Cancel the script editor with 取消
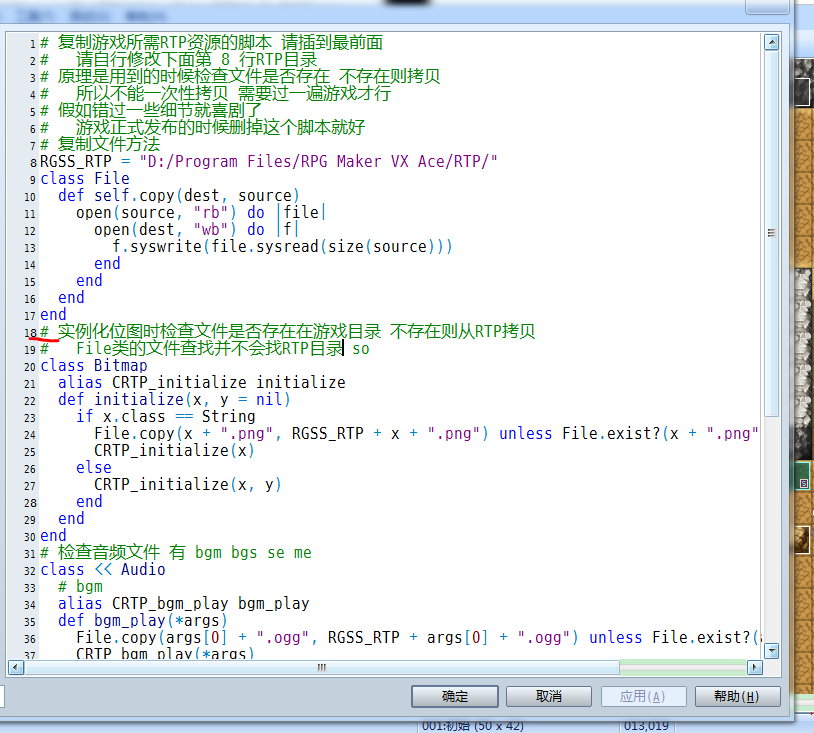The height and width of the screenshot is (733, 814). tap(549, 696)
